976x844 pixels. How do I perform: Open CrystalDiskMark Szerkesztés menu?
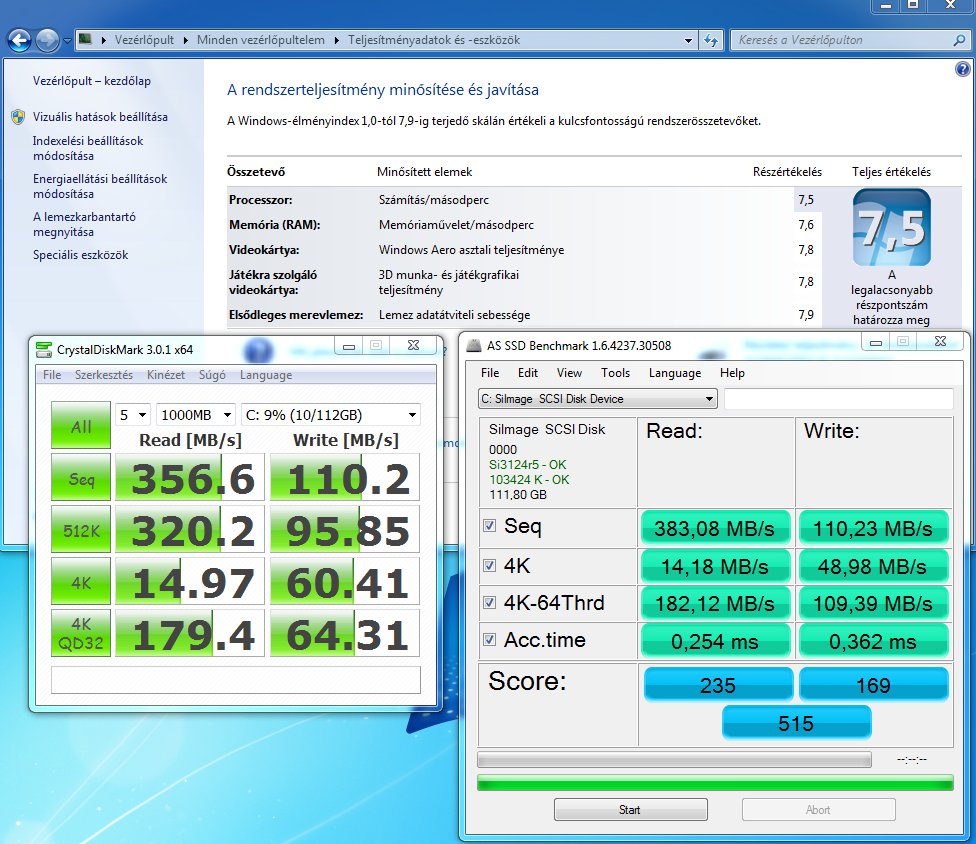103,375
